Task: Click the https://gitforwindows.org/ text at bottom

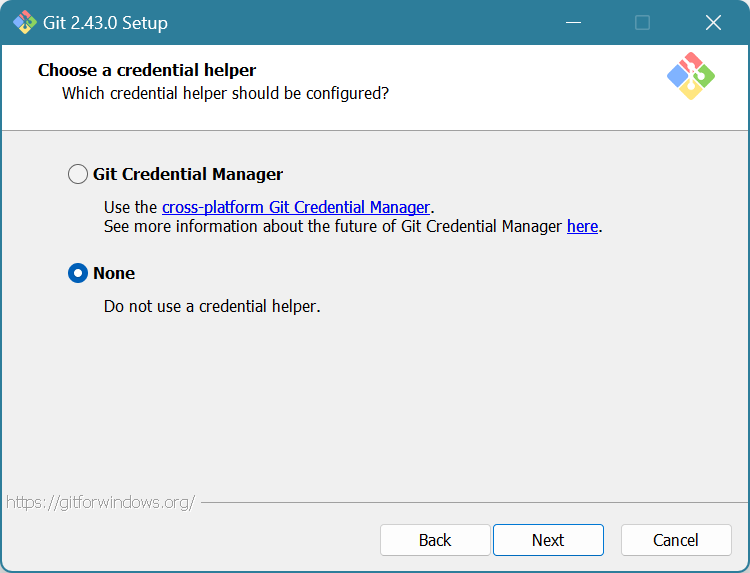Action: pyautogui.click(x=100, y=502)
